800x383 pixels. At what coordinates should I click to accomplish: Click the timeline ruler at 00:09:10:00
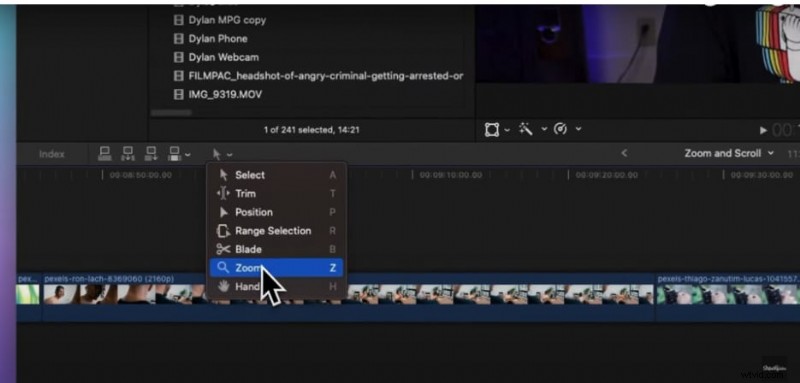[451, 175]
